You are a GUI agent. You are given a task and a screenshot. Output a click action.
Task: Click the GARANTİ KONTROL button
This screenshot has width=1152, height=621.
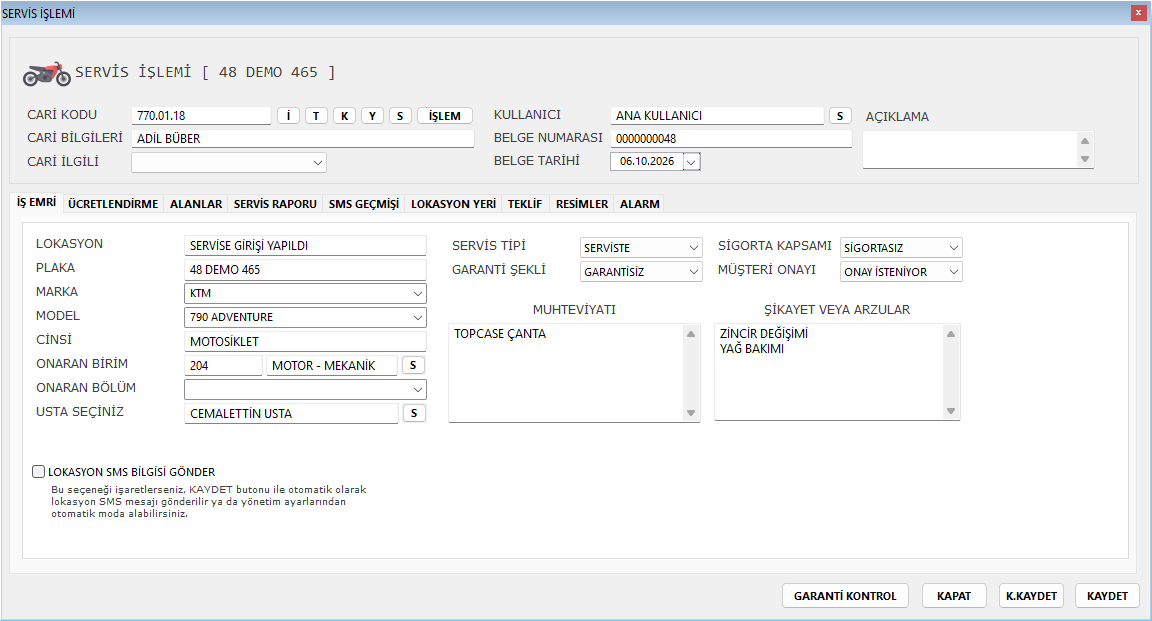845,596
